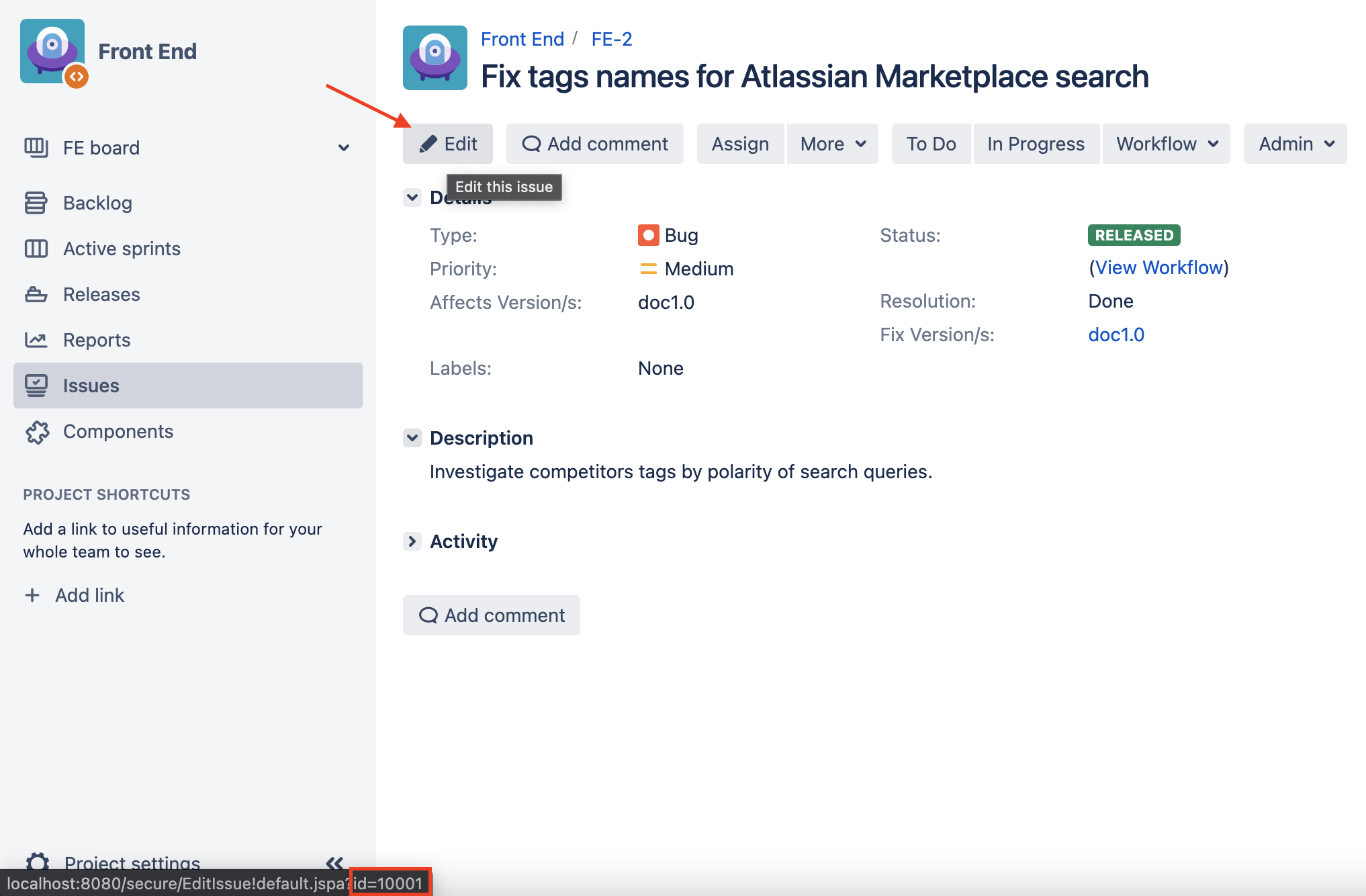Expand FE board switcher chevron

(344, 148)
